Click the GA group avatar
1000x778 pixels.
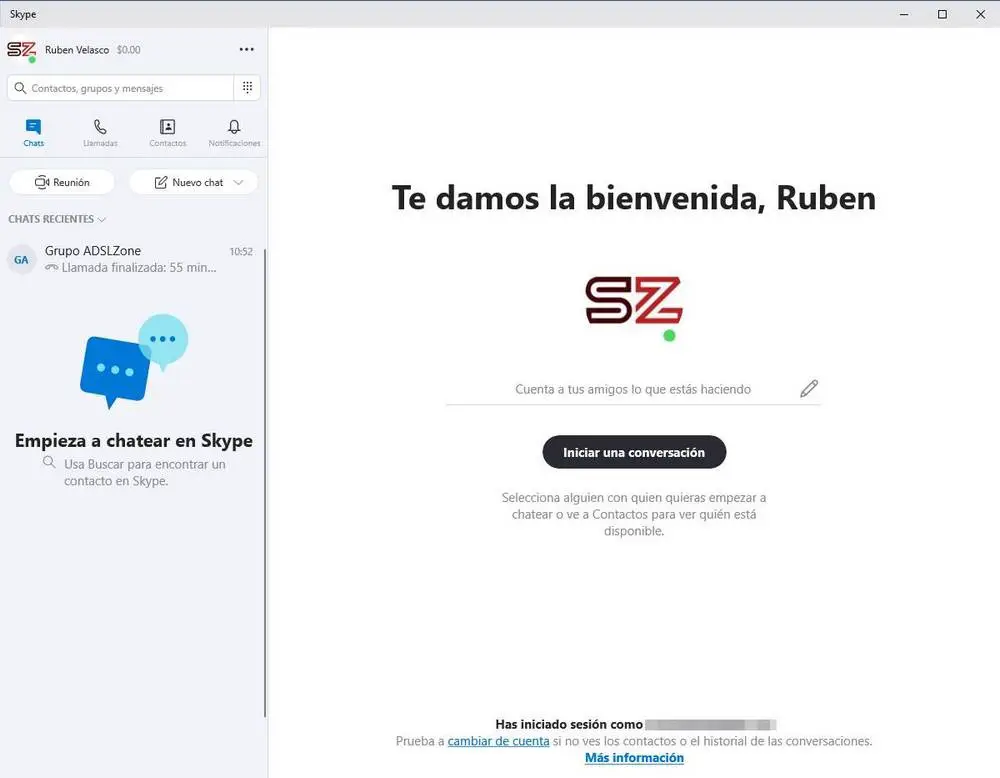21,260
